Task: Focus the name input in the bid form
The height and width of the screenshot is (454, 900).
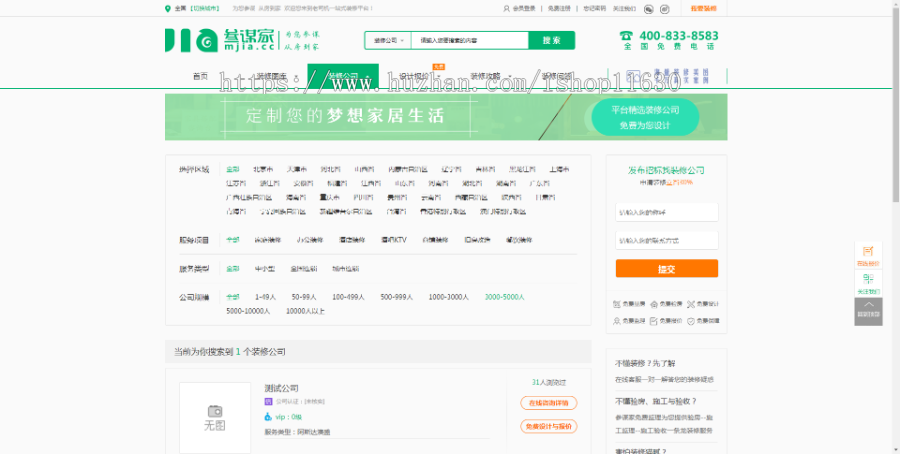Action: [x=666, y=212]
